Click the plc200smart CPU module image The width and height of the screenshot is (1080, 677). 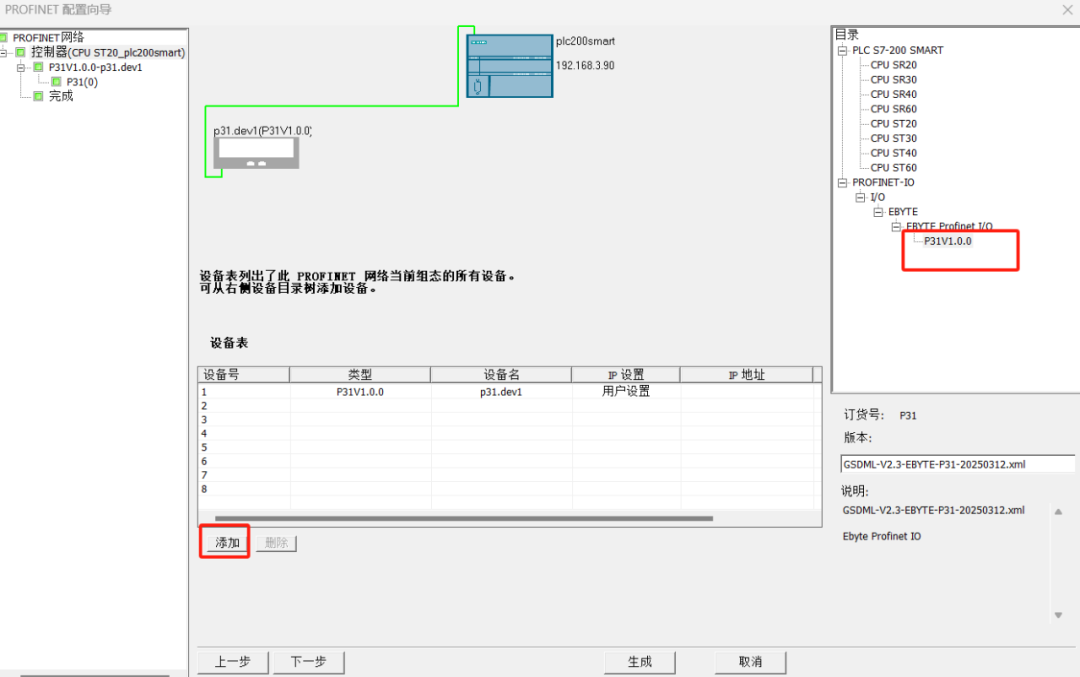click(x=510, y=66)
